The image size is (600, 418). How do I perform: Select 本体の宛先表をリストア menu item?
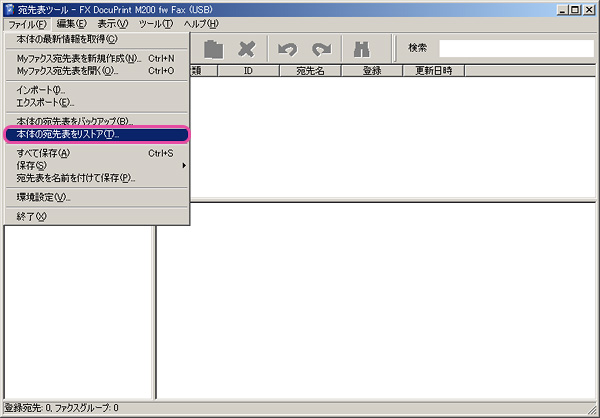pyautogui.click(x=68, y=134)
